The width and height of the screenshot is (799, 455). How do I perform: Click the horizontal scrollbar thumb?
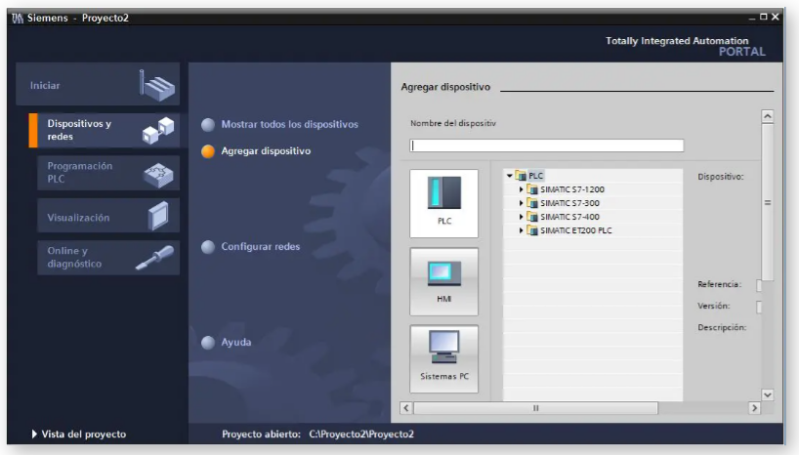pyautogui.click(x=536, y=408)
